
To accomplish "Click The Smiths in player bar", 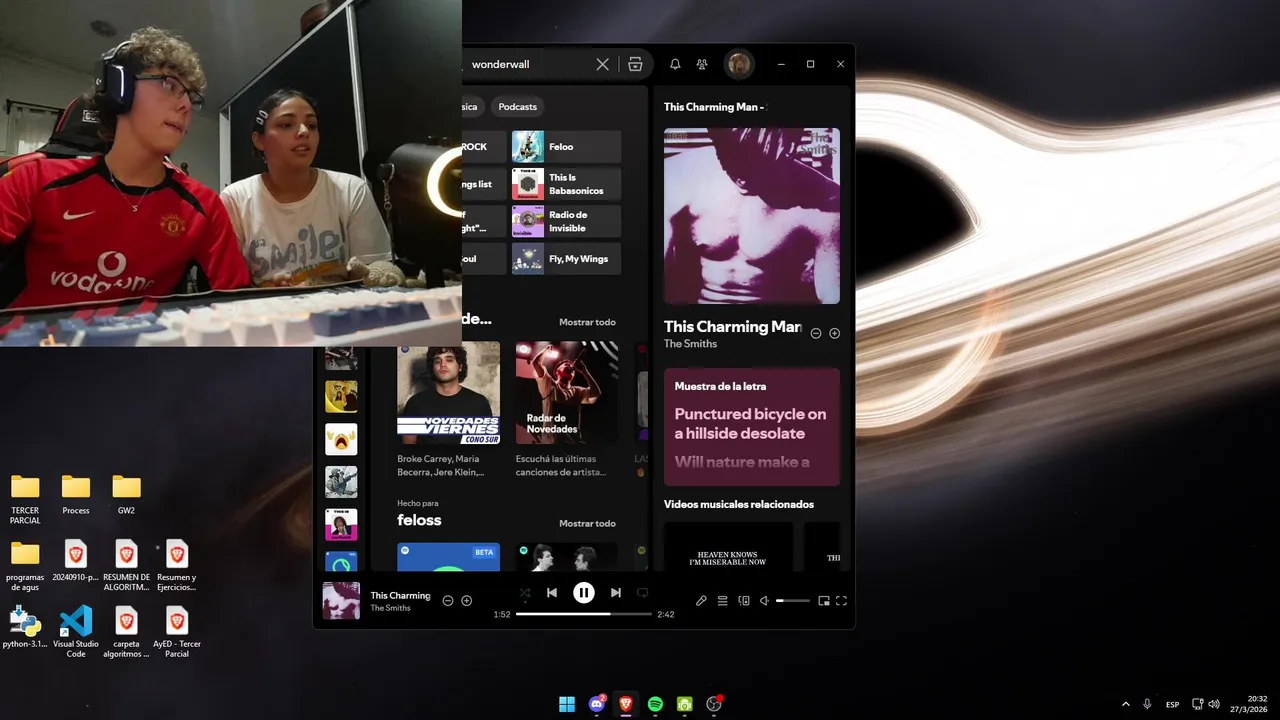I will coord(390,608).
